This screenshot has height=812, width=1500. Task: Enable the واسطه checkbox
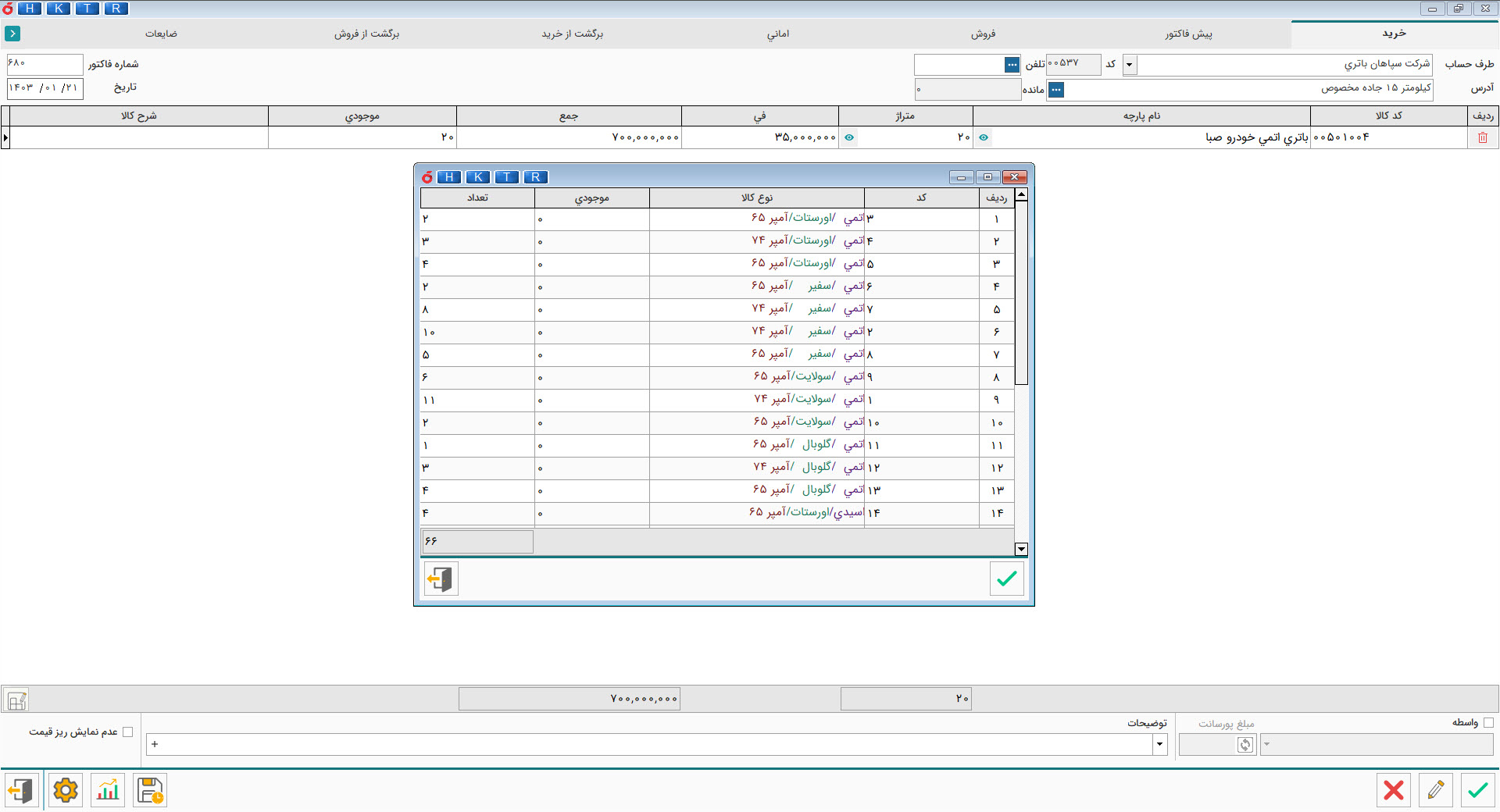tap(1488, 723)
